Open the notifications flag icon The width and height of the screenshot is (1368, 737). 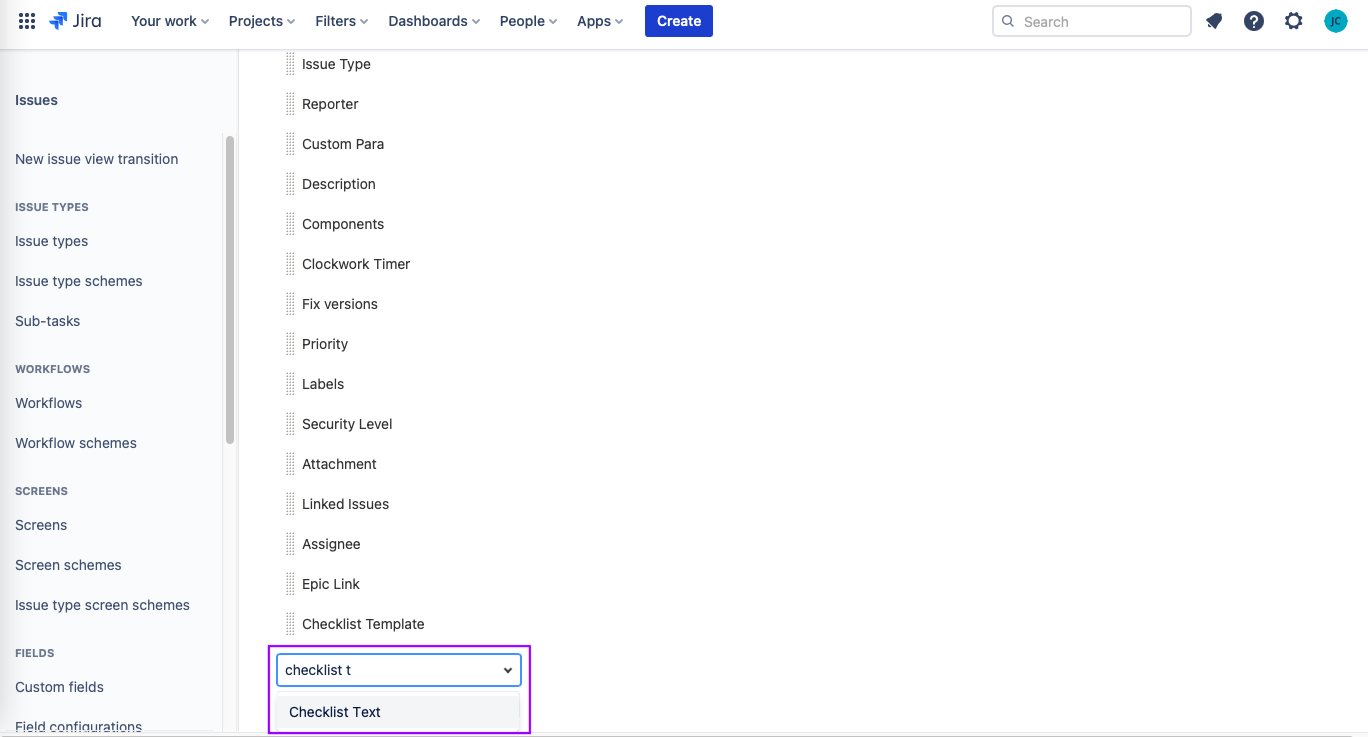tap(1213, 20)
